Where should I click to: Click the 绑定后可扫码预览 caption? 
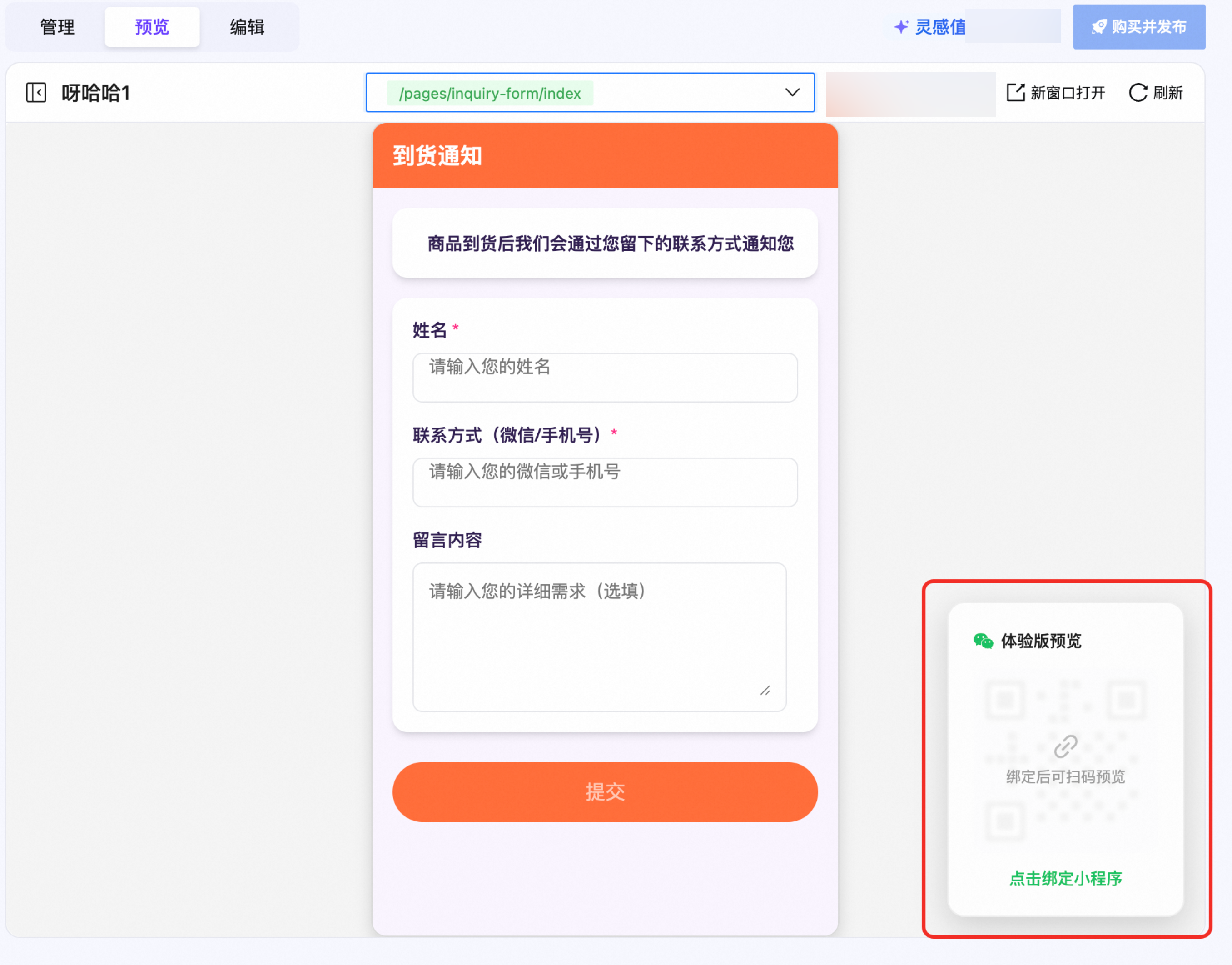pos(1065,777)
